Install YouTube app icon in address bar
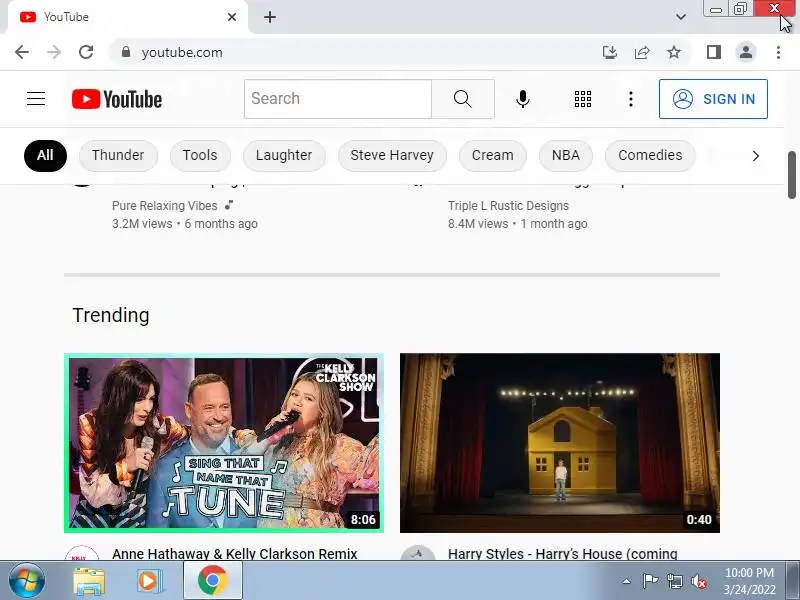 point(610,52)
